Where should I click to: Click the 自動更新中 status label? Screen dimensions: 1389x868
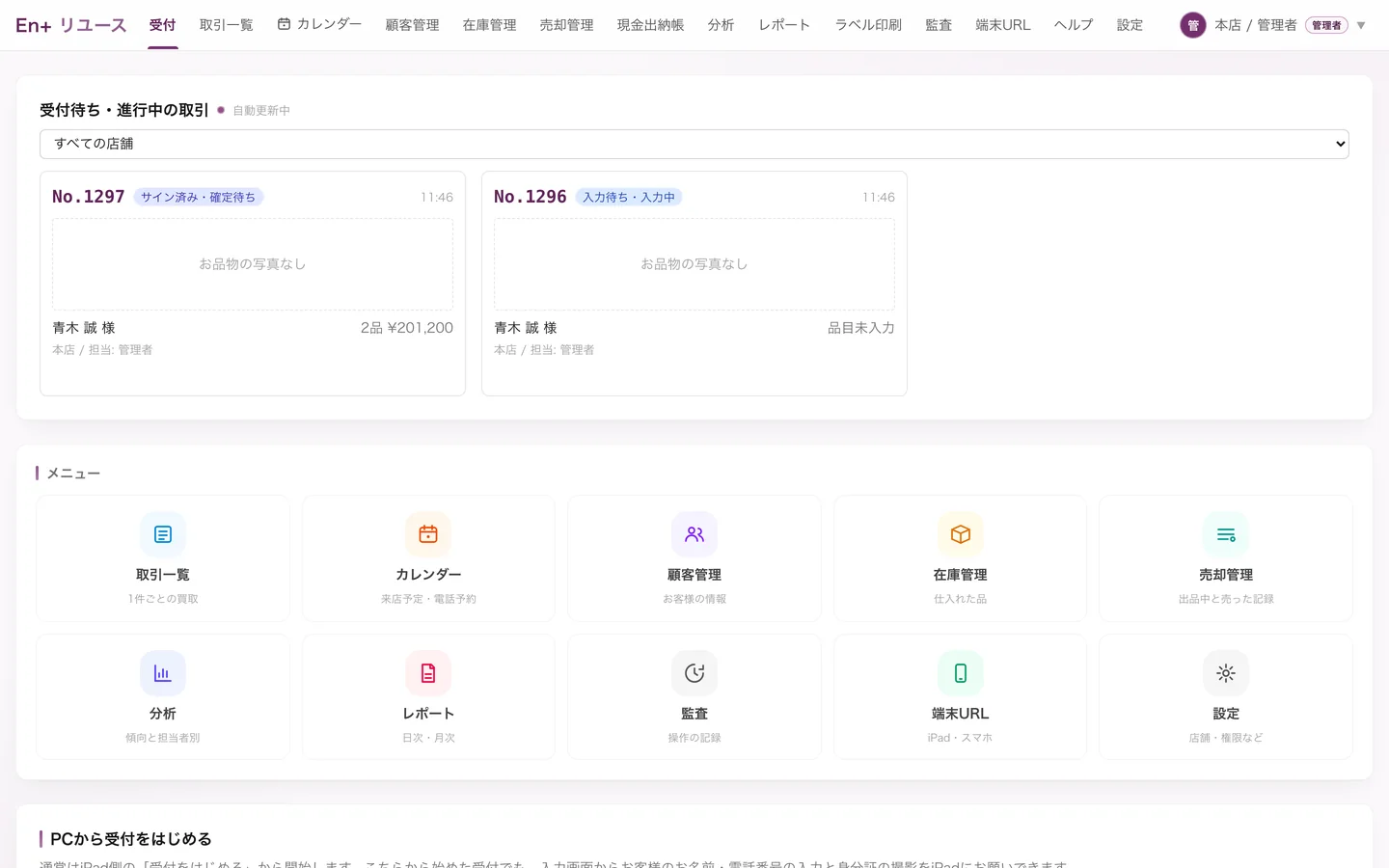261,111
